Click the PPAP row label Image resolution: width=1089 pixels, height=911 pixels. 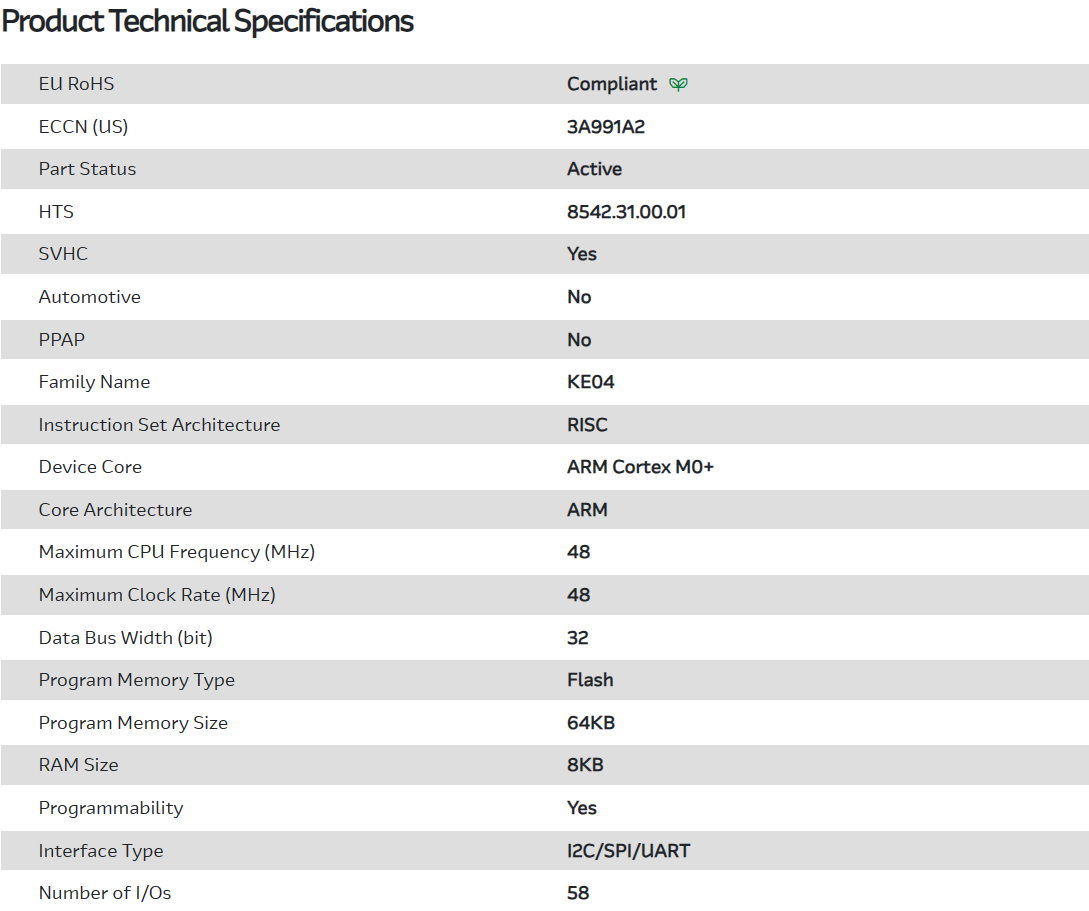[x=62, y=340]
